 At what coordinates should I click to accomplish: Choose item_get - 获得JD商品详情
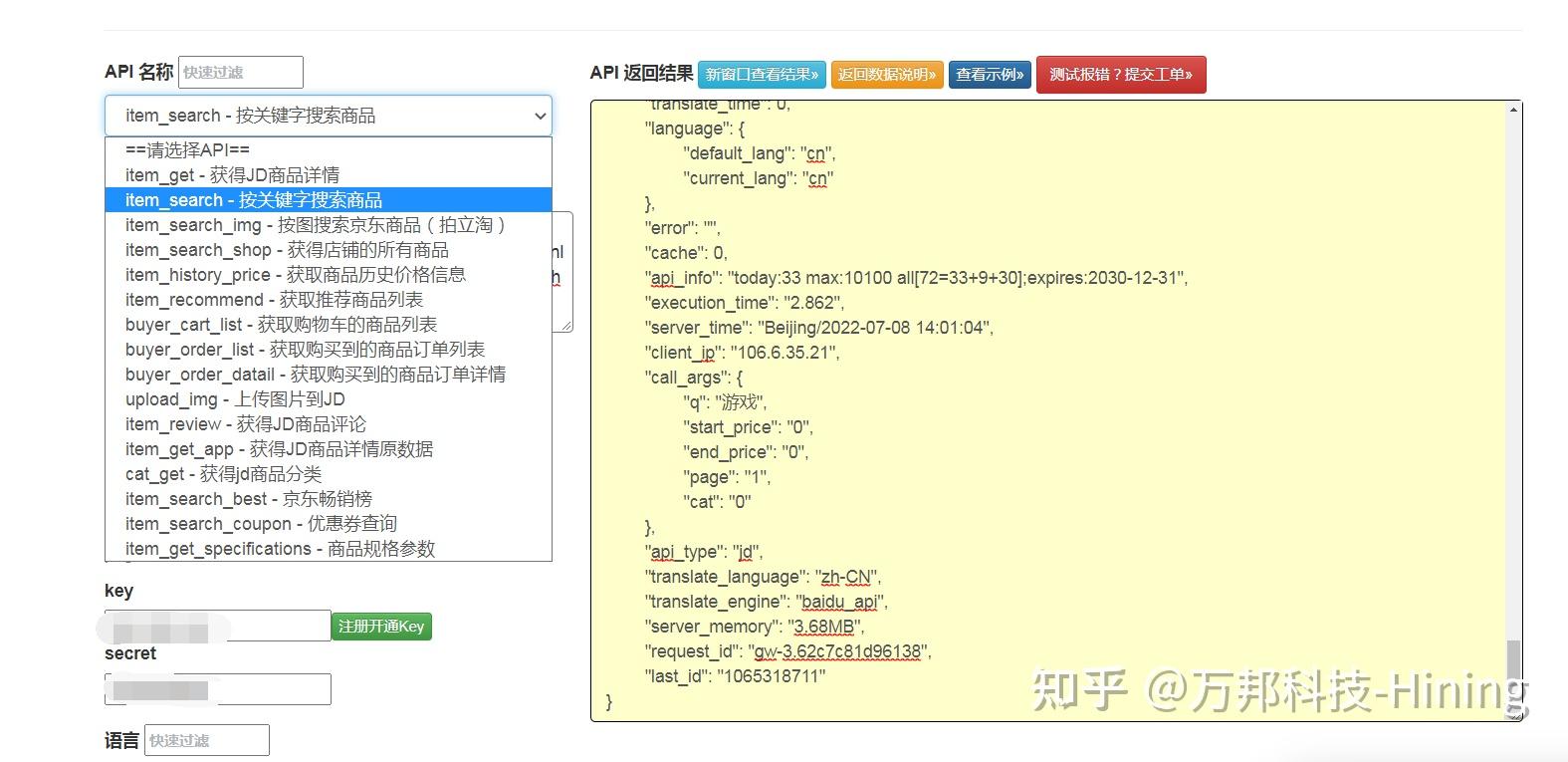point(328,175)
